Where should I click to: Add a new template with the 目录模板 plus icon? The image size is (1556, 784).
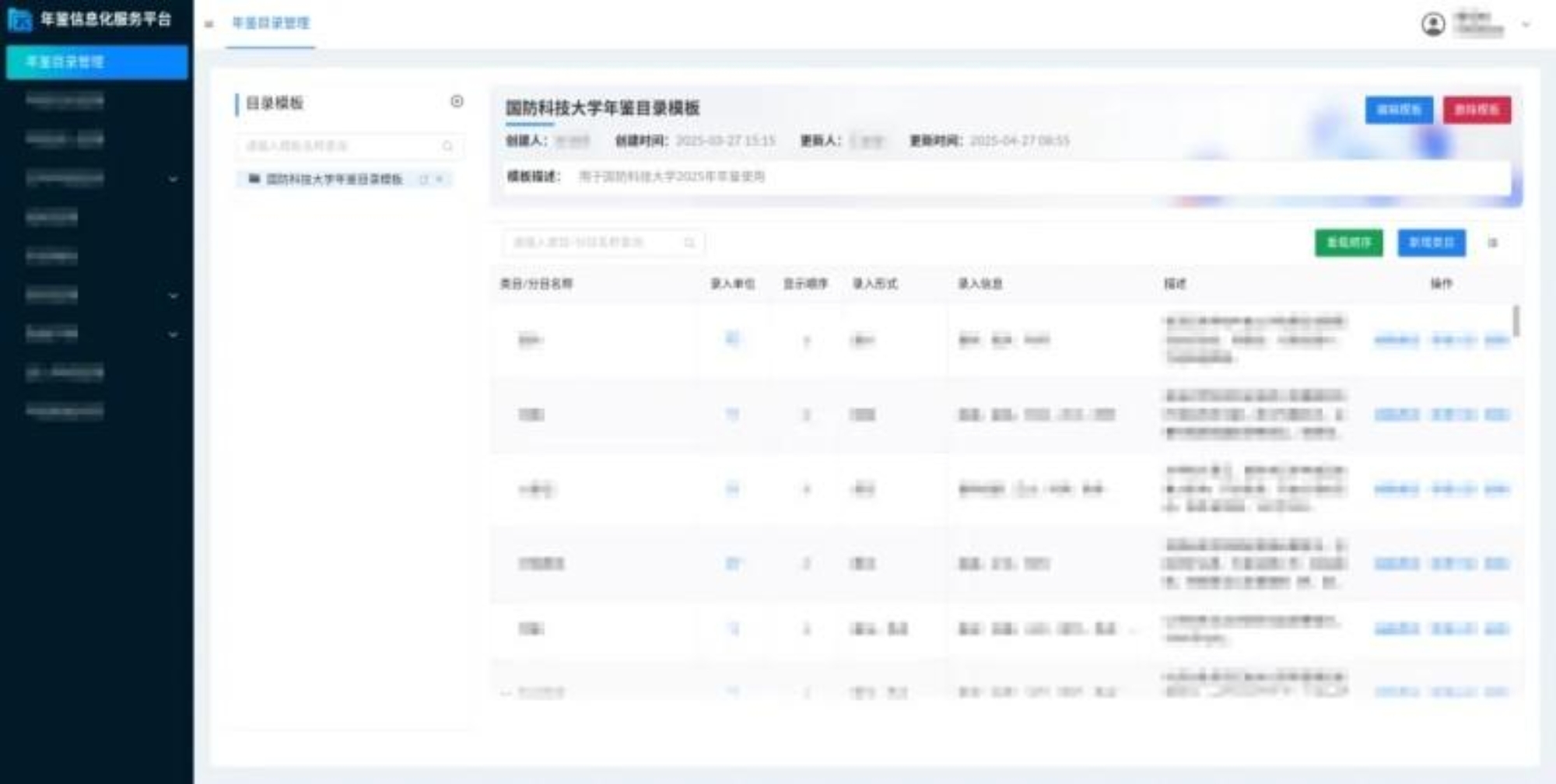[x=457, y=102]
